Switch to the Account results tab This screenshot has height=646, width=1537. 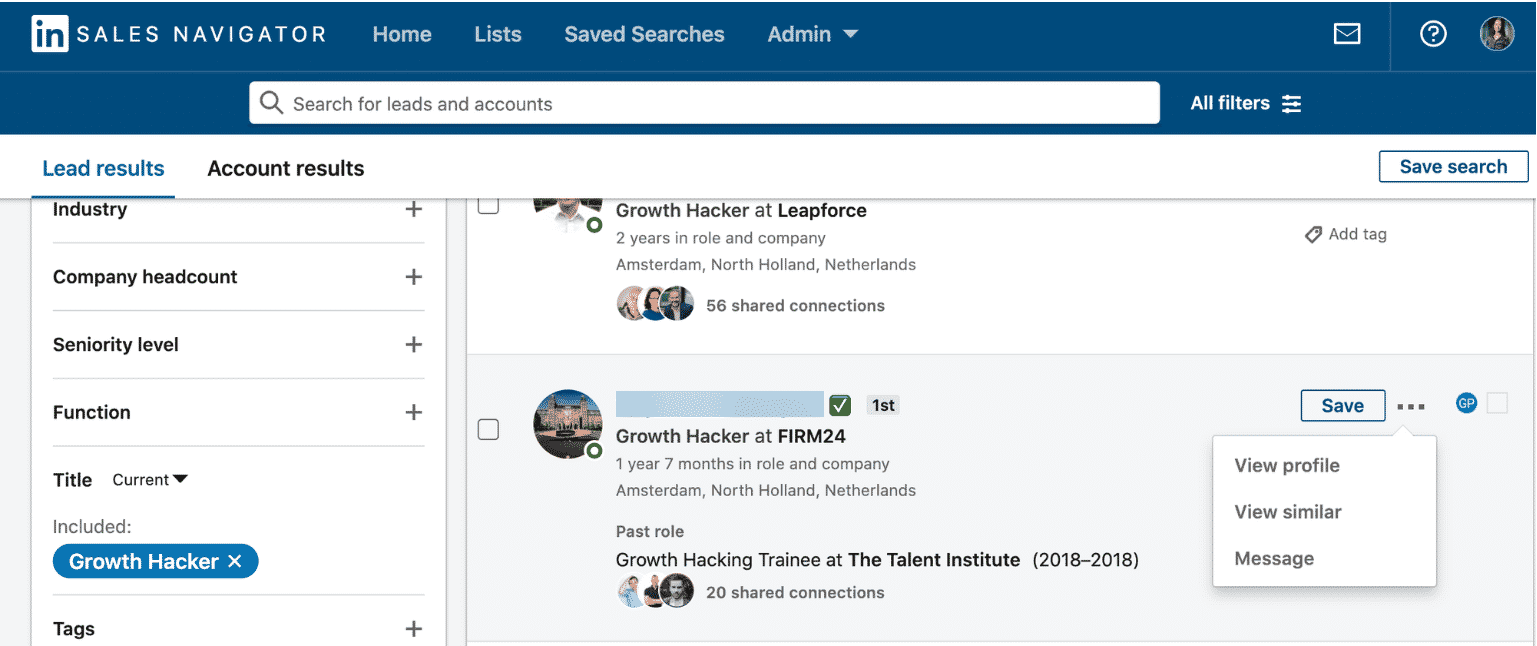point(285,168)
